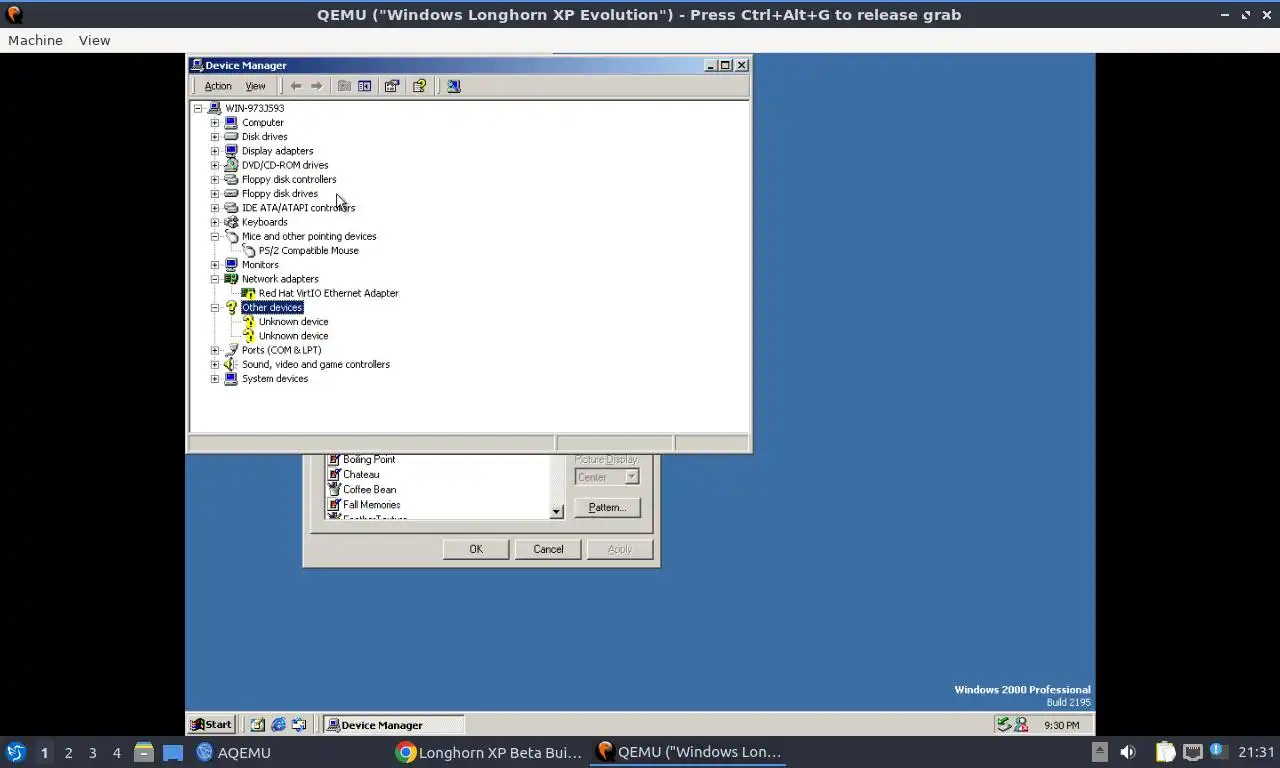The height and width of the screenshot is (768, 1280).
Task: Click the Display adapters monitor icon
Action: [x=231, y=151]
